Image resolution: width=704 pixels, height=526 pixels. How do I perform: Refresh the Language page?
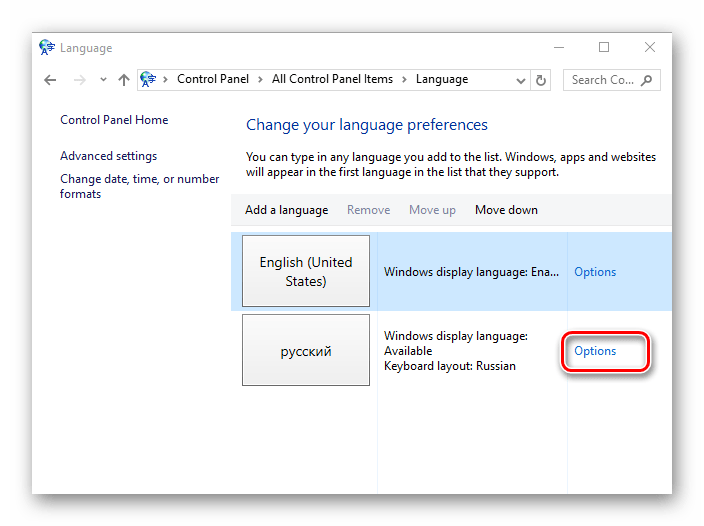541,80
